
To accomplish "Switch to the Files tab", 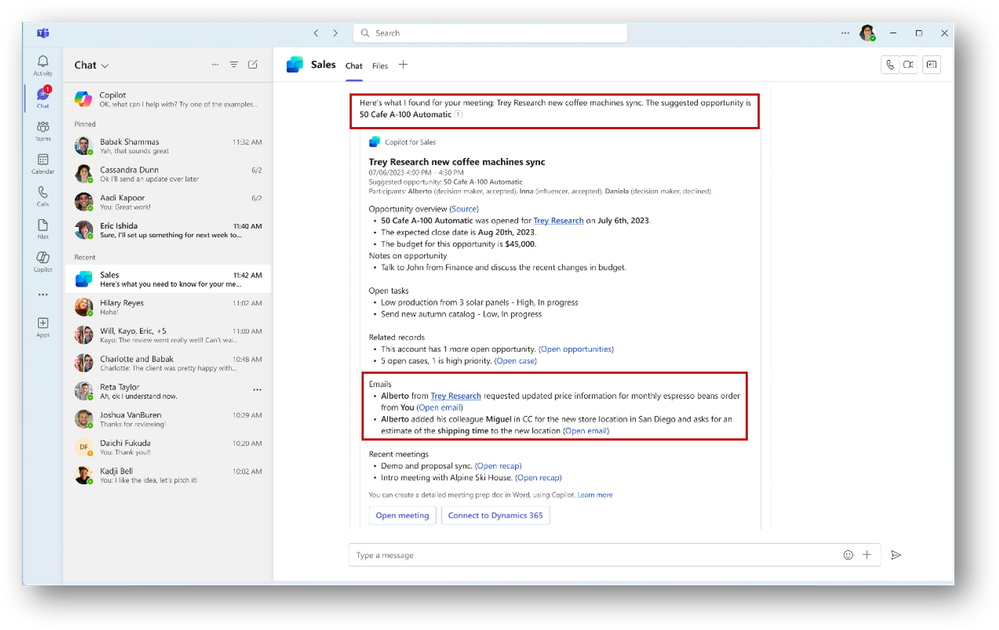I will coord(380,66).
